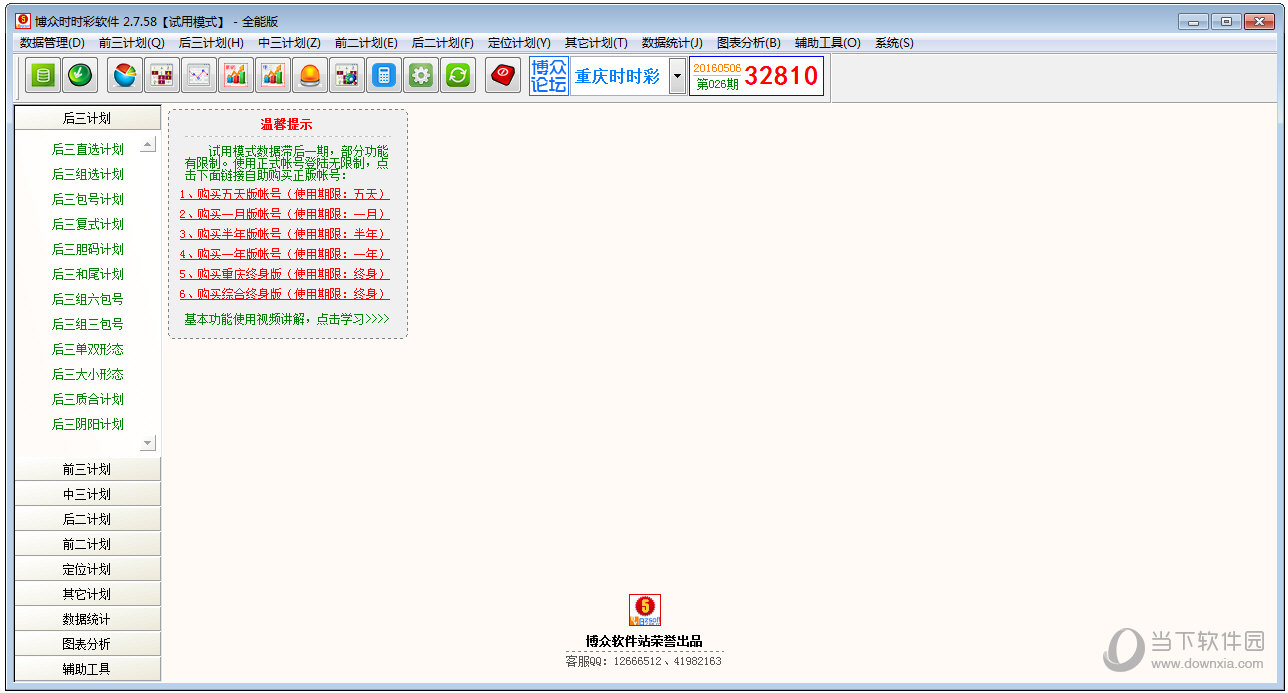Select 后三单双形态 in the sidebar
Screen dimensions: 1288x693
[x=88, y=349]
